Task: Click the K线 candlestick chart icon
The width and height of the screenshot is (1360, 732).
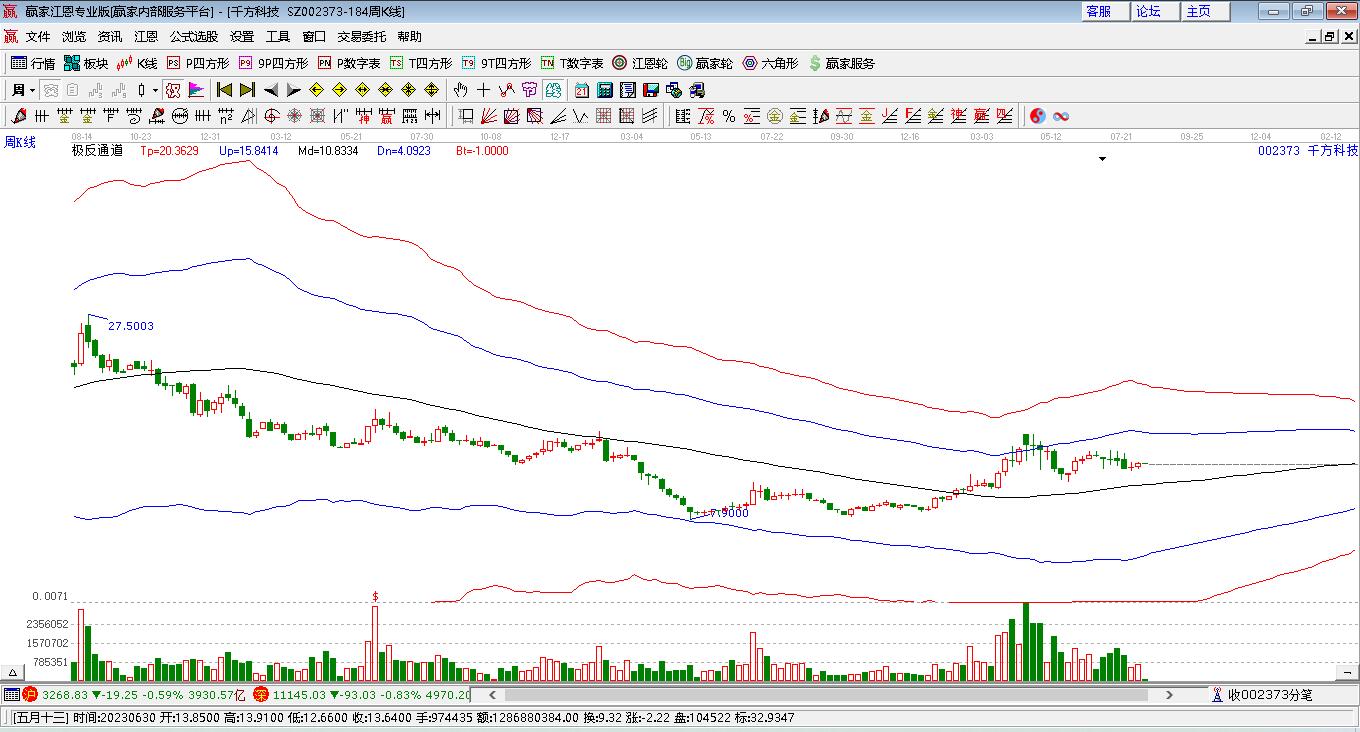Action: 137,63
